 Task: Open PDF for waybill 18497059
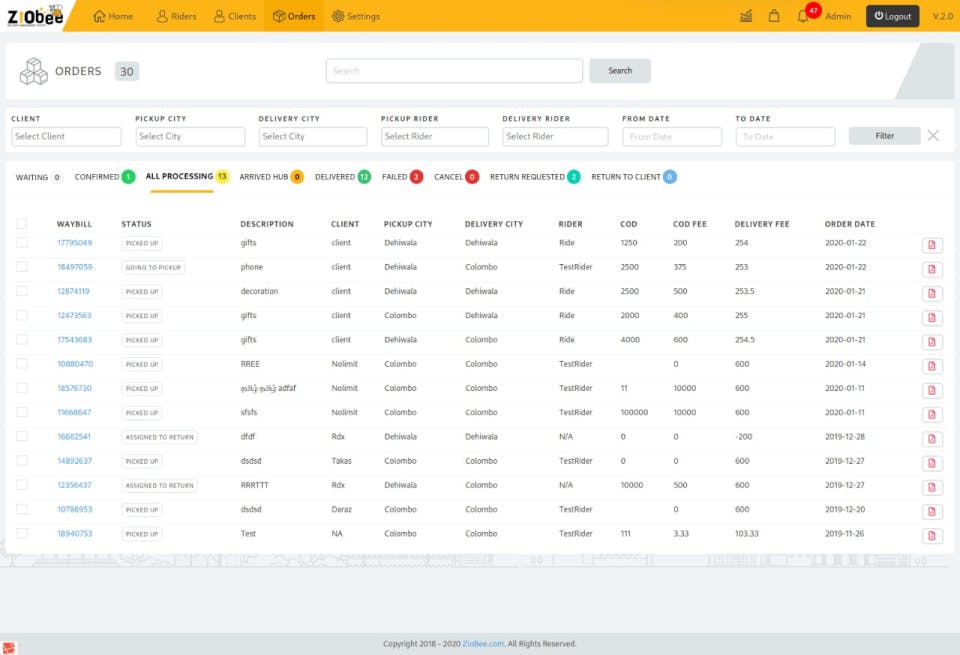pyautogui.click(x=932, y=269)
